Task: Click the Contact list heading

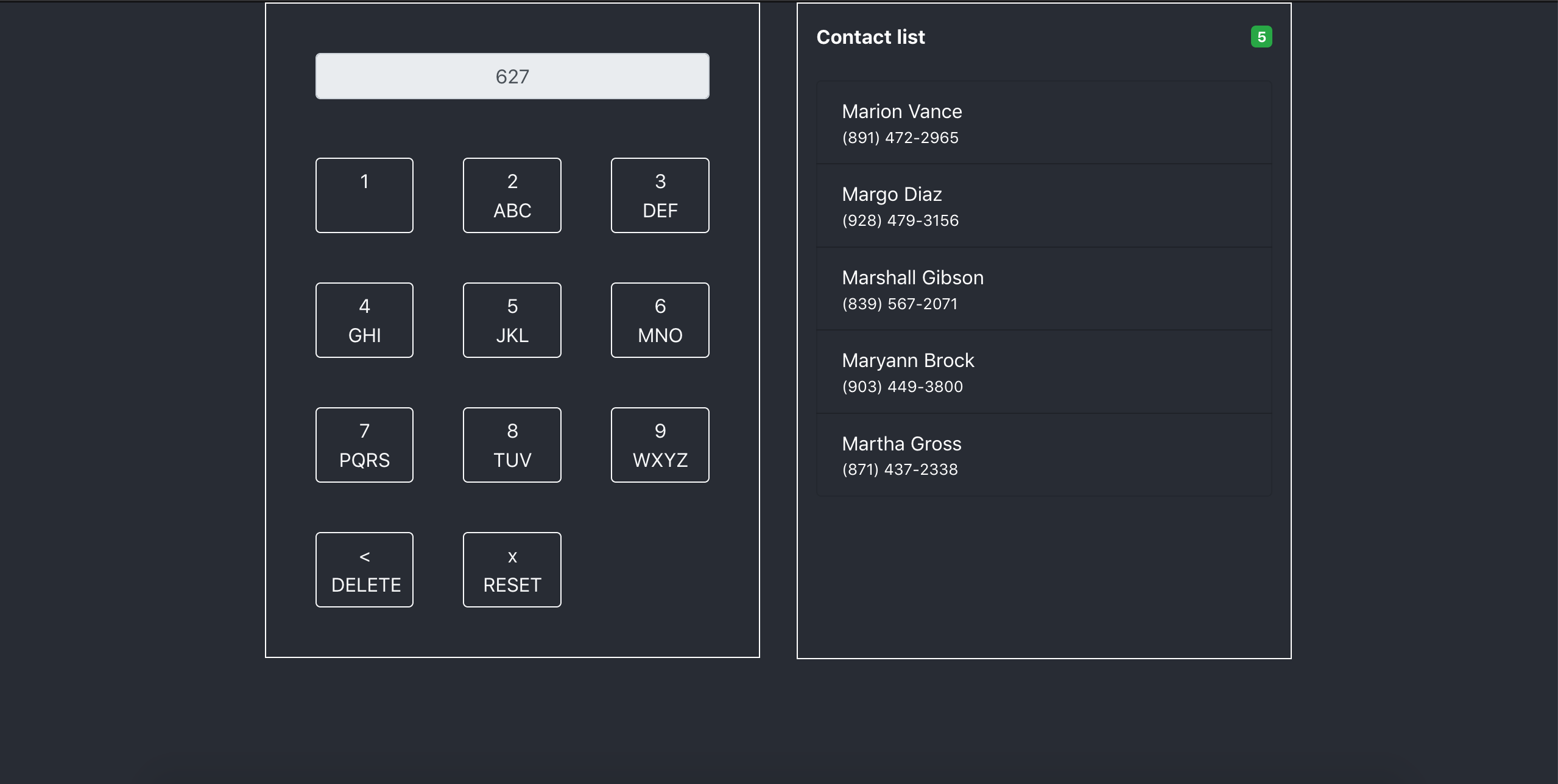Action: (870, 37)
